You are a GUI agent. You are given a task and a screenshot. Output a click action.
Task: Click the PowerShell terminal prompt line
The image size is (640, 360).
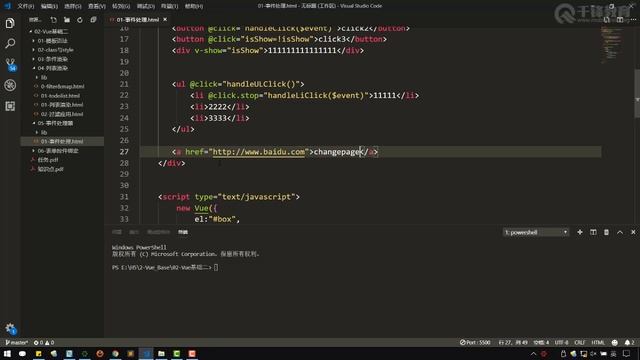[165, 267]
